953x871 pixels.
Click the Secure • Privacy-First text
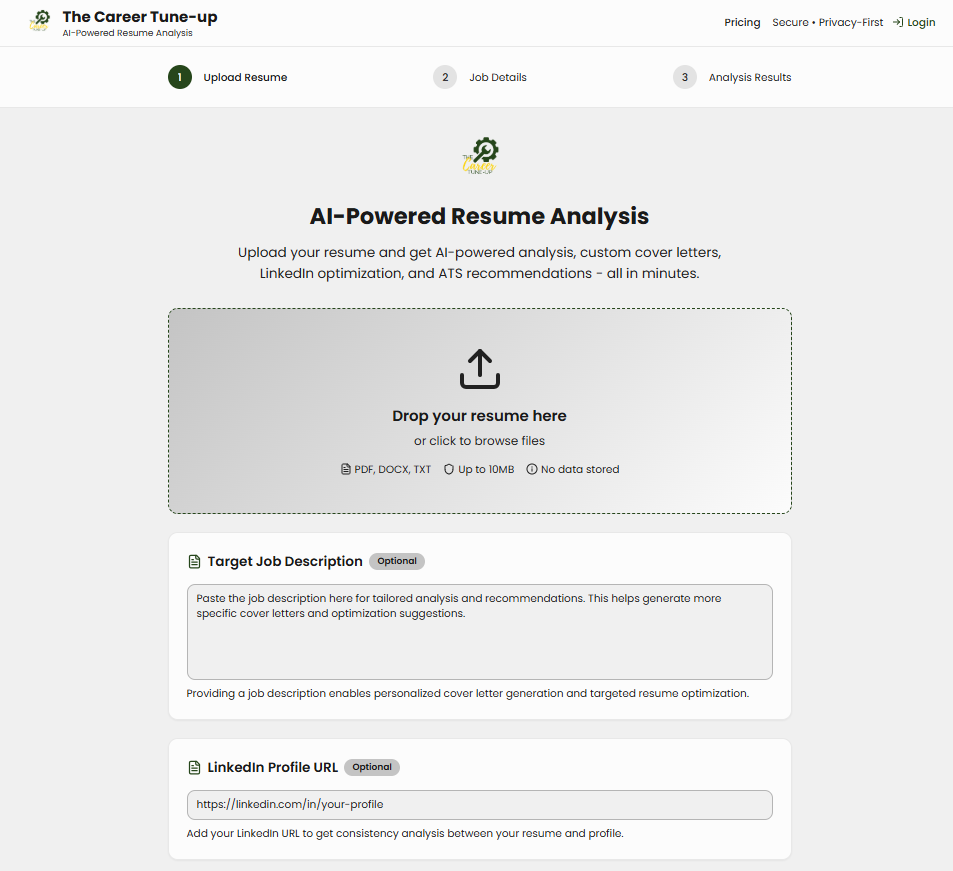pyautogui.click(x=827, y=22)
